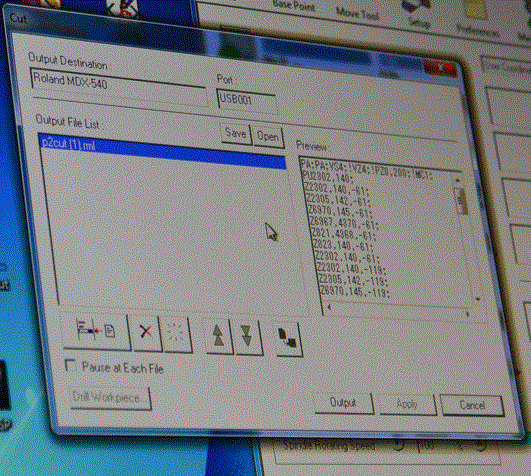Cancel the Cut dialog

(472, 405)
